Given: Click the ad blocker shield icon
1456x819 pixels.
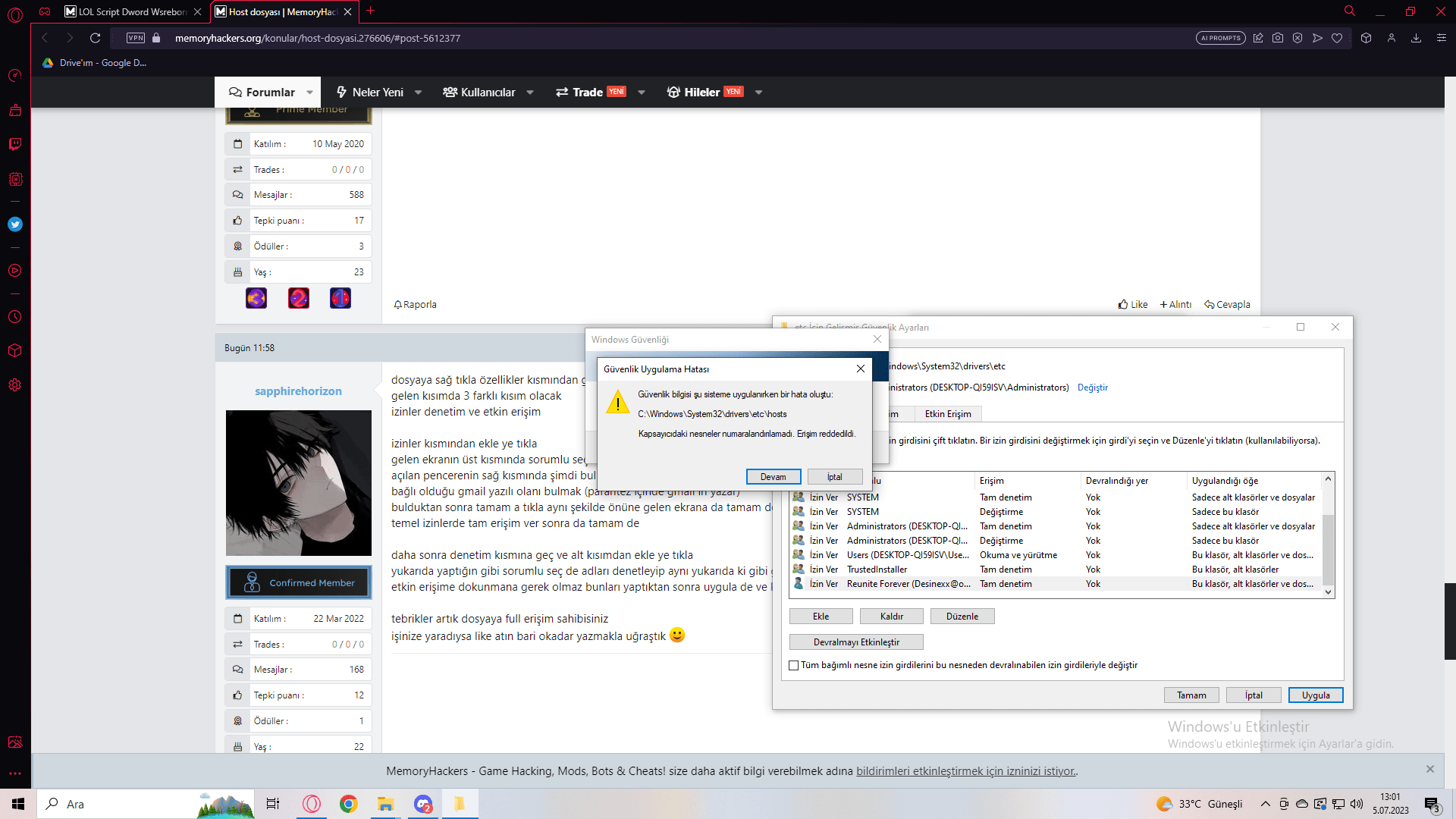Looking at the screenshot, I should (1298, 38).
